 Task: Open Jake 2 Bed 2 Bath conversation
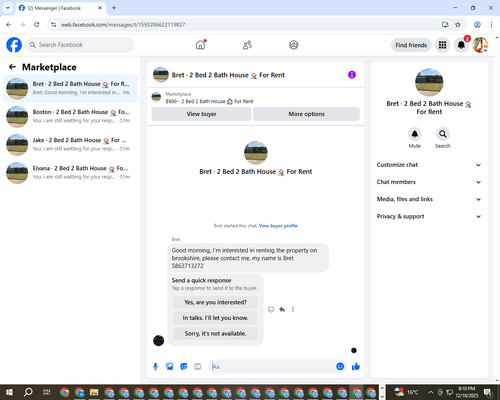click(70, 145)
